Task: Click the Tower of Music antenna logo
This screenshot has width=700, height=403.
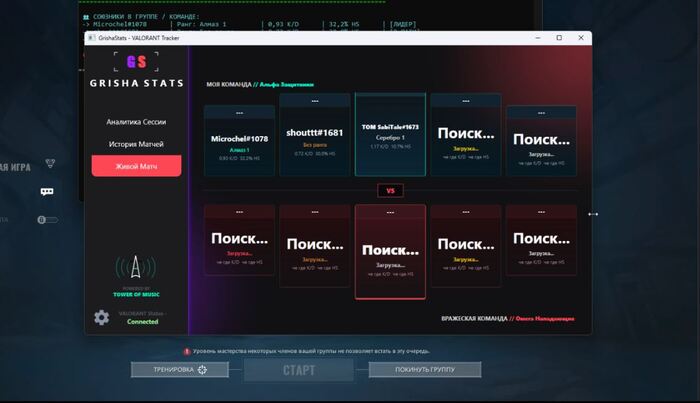Action: pos(136,267)
